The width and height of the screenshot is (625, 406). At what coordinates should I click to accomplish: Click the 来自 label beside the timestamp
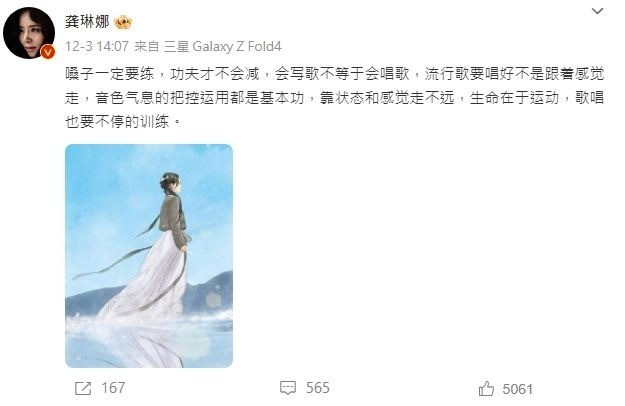point(146,47)
